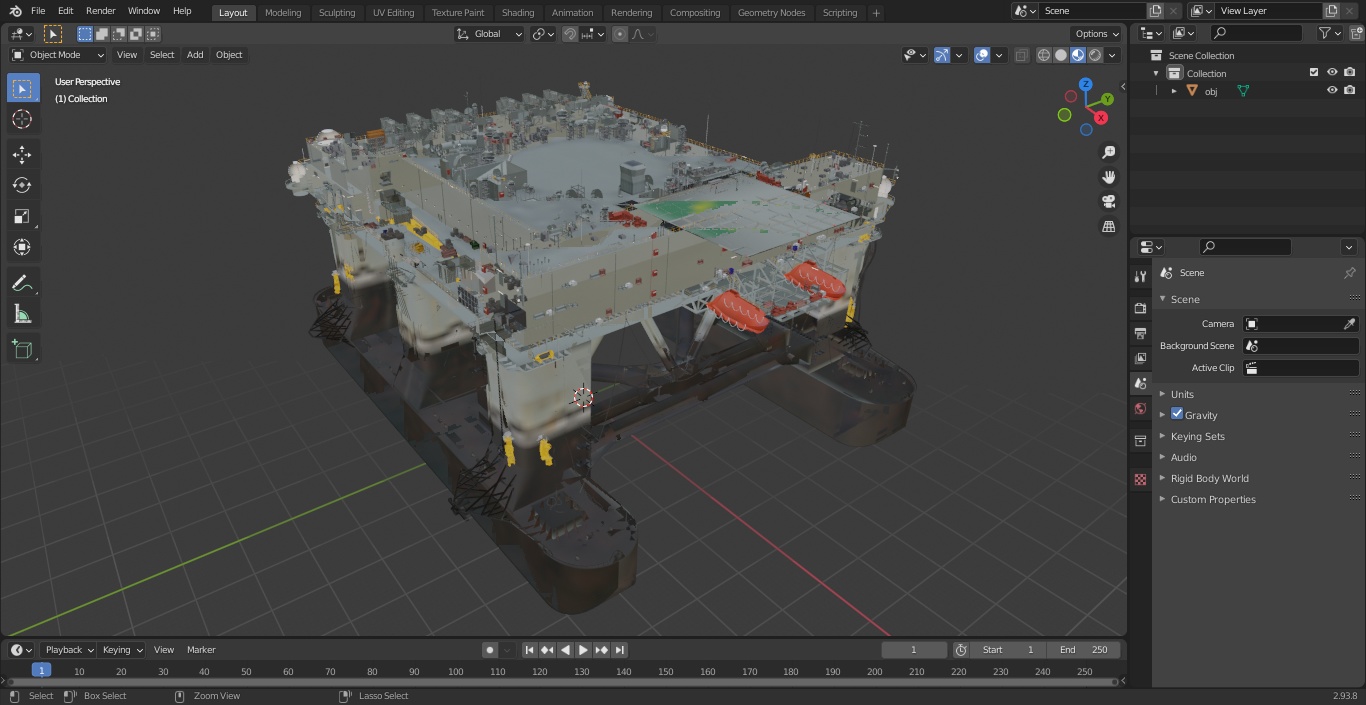The image size is (1366, 705).
Task: Hide the obj object in viewport
Action: (1332, 90)
